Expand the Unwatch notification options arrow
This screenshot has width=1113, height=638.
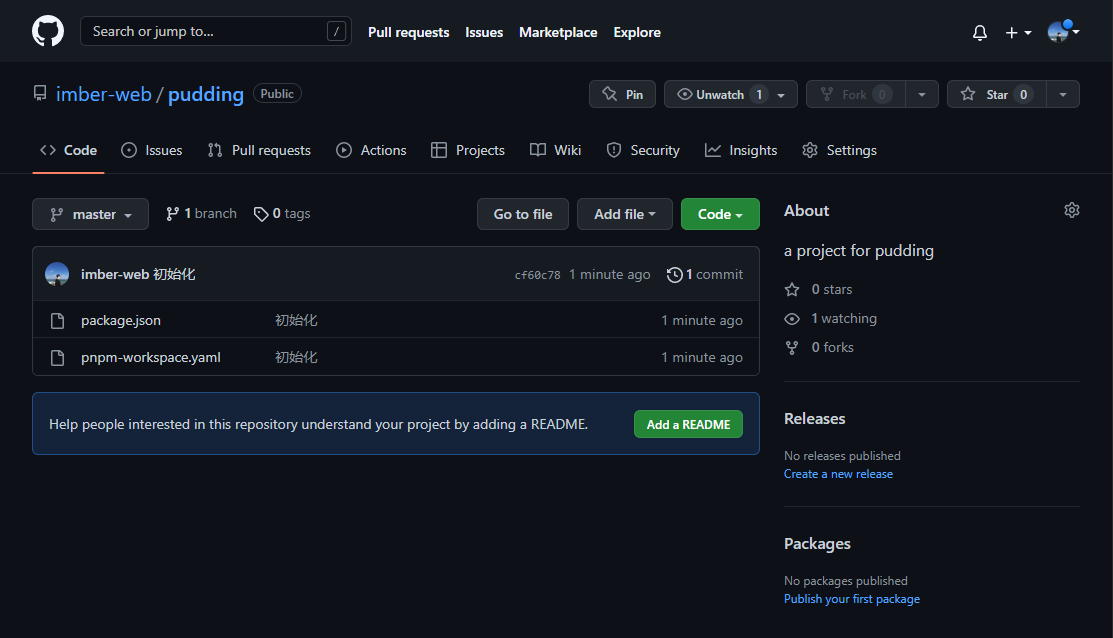coord(782,94)
